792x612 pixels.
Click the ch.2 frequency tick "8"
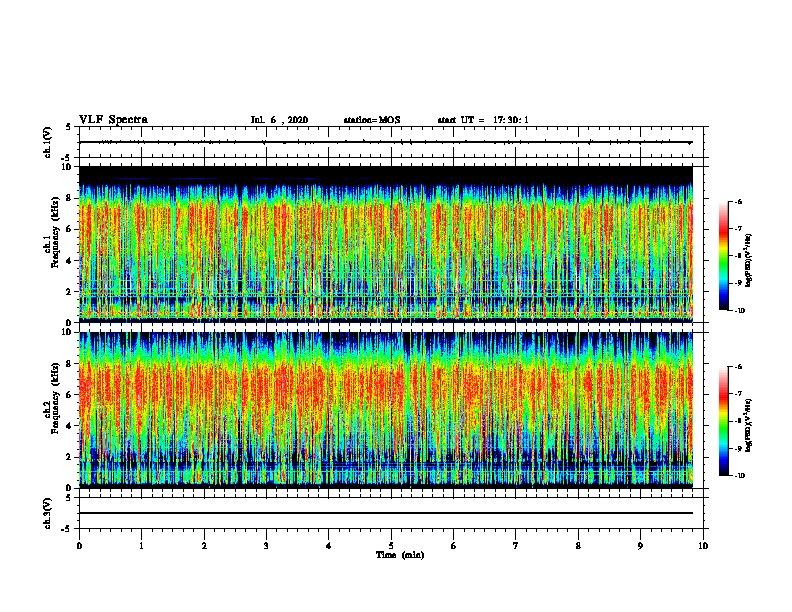(x=69, y=364)
